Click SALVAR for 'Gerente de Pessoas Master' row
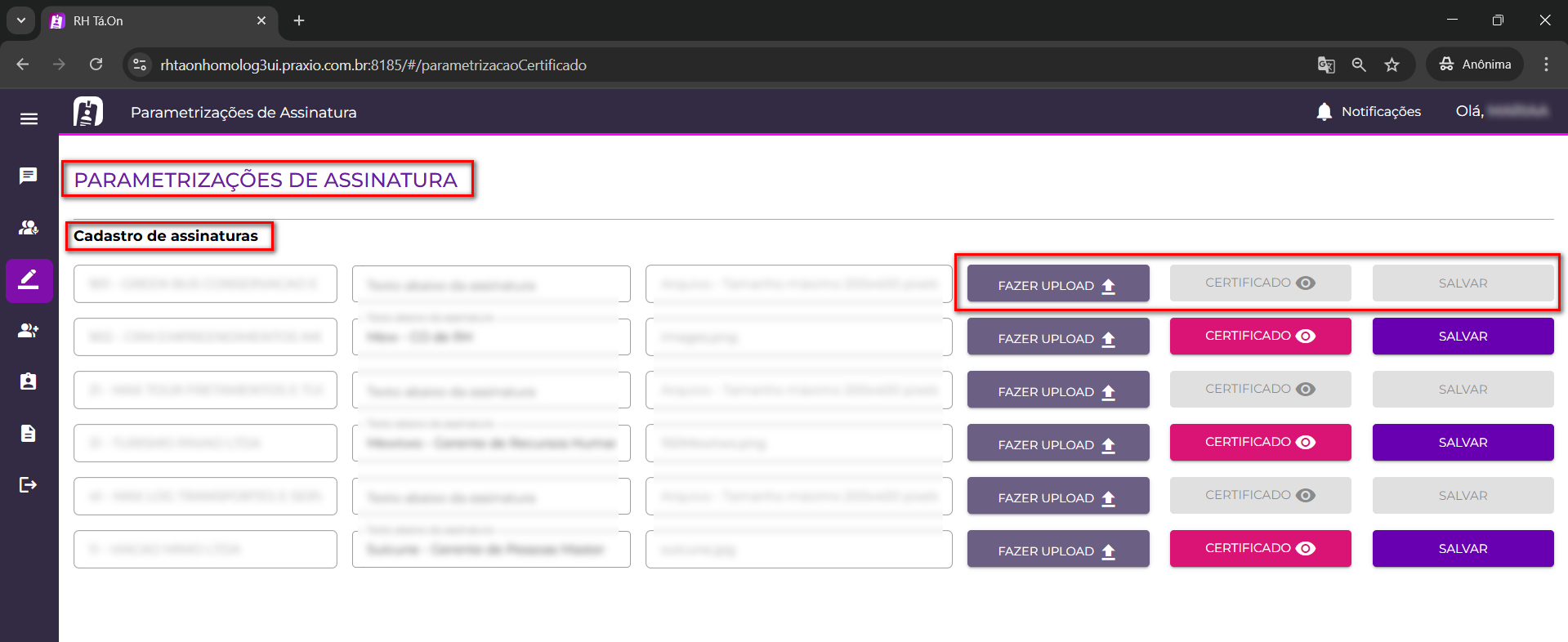 1463,549
